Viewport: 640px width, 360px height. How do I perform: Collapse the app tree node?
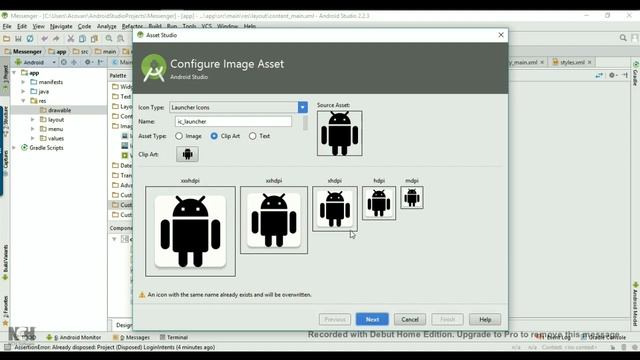pos(15,73)
